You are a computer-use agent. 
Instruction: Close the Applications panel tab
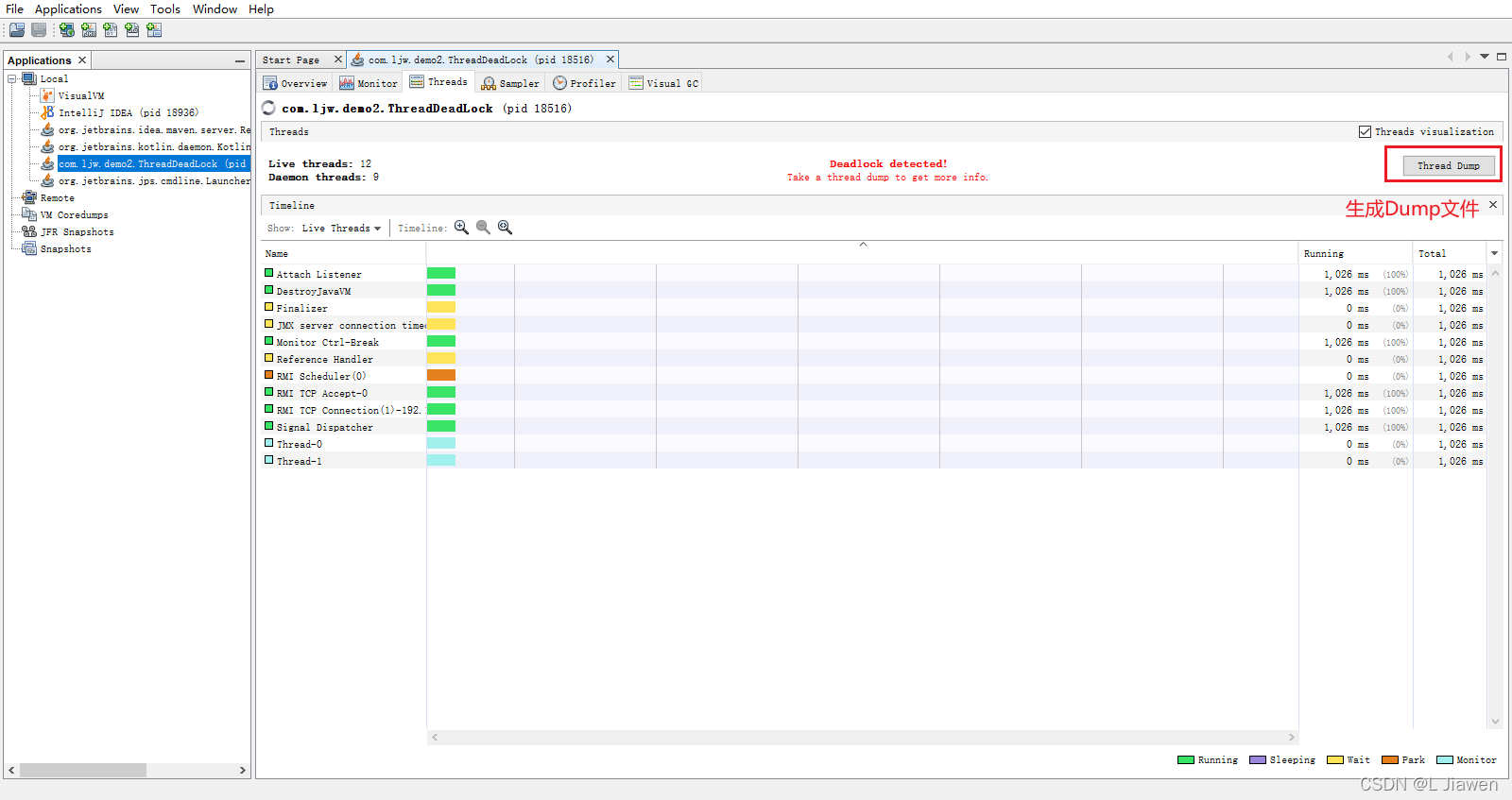(x=82, y=60)
